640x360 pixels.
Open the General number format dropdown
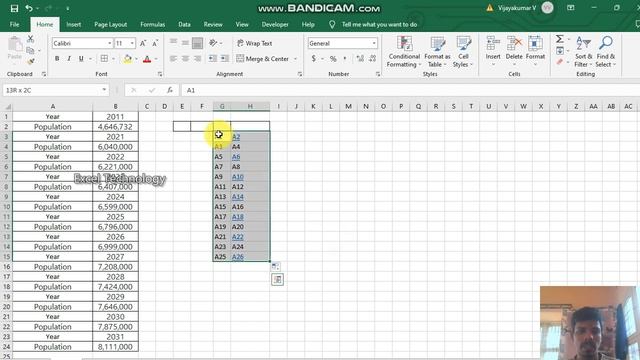coord(374,43)
